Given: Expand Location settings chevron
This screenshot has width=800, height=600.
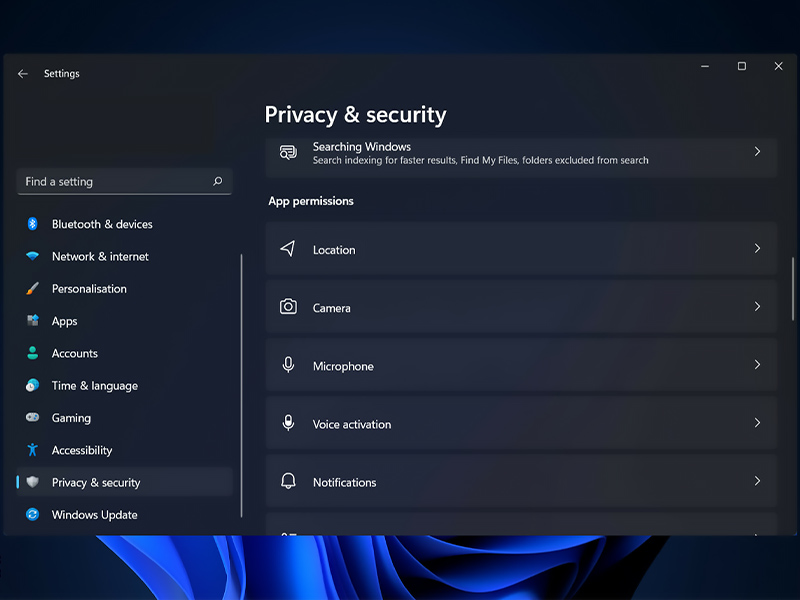Looking at the screenshot, I should (x=757, y=249).
